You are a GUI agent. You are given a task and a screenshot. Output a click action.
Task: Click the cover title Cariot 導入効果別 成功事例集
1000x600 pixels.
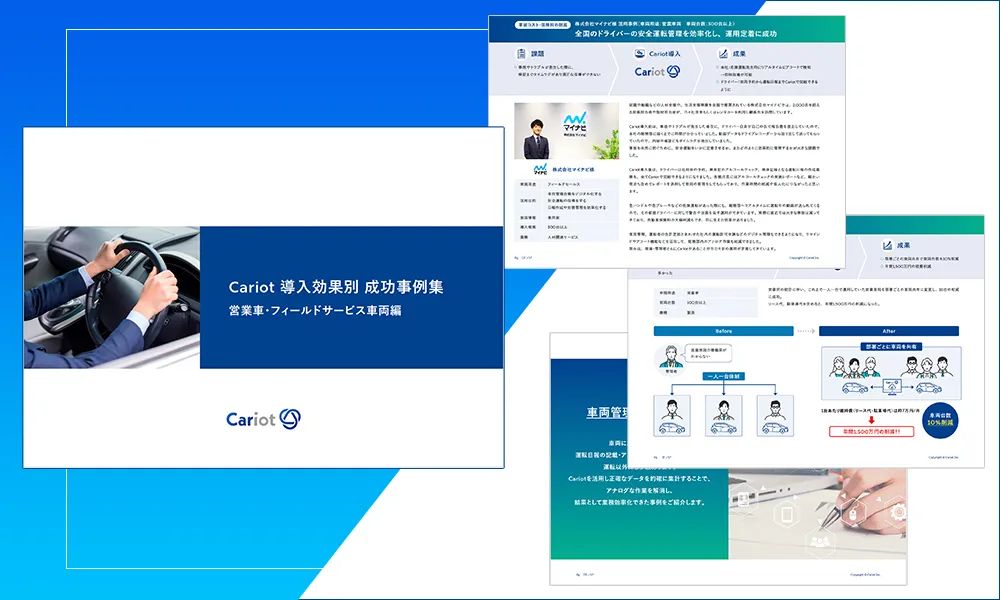click(x=336, y=287)
